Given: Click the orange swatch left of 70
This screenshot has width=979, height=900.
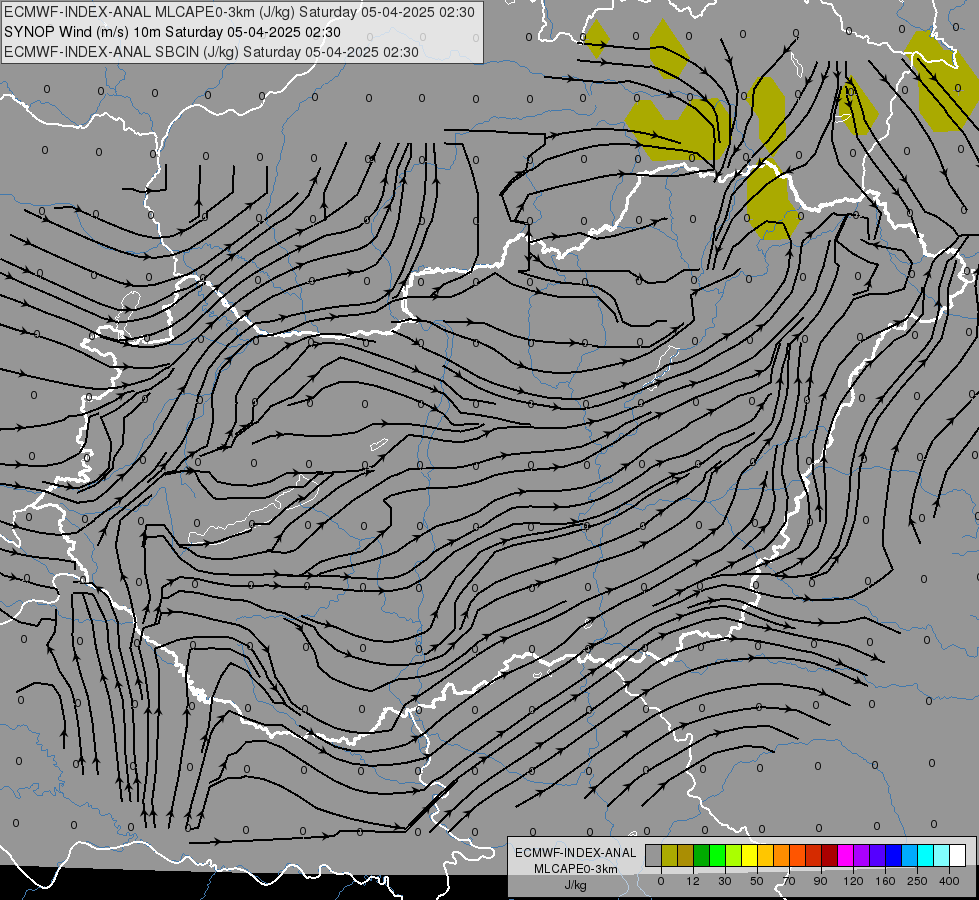Looking at the screenshot, I should (x=782, y=855).
